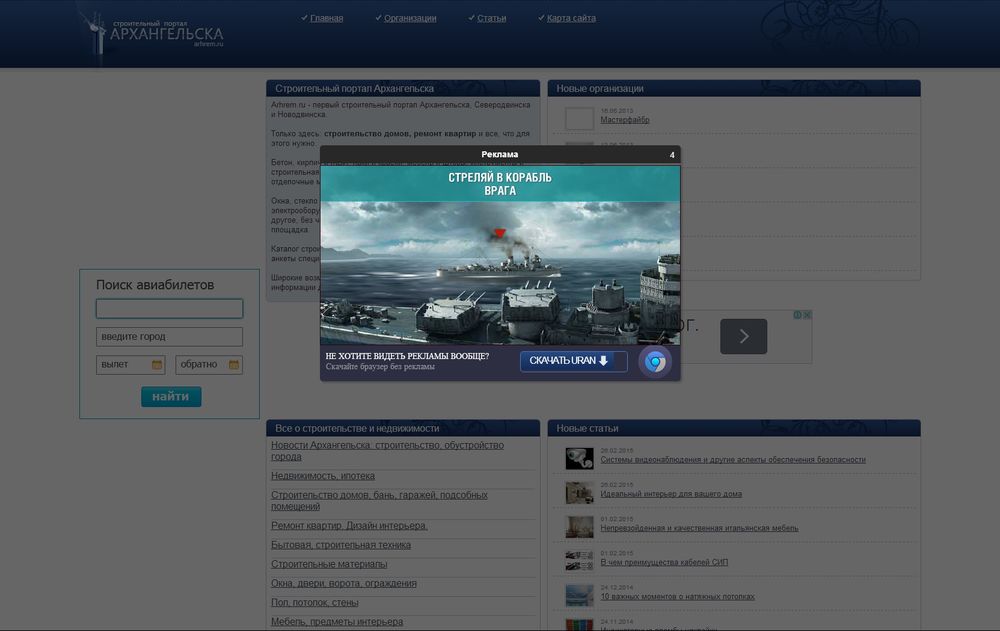Click the Uran browser logo icon in the ad
Viewport: 1000px width, 631px height.
(655, 362)
